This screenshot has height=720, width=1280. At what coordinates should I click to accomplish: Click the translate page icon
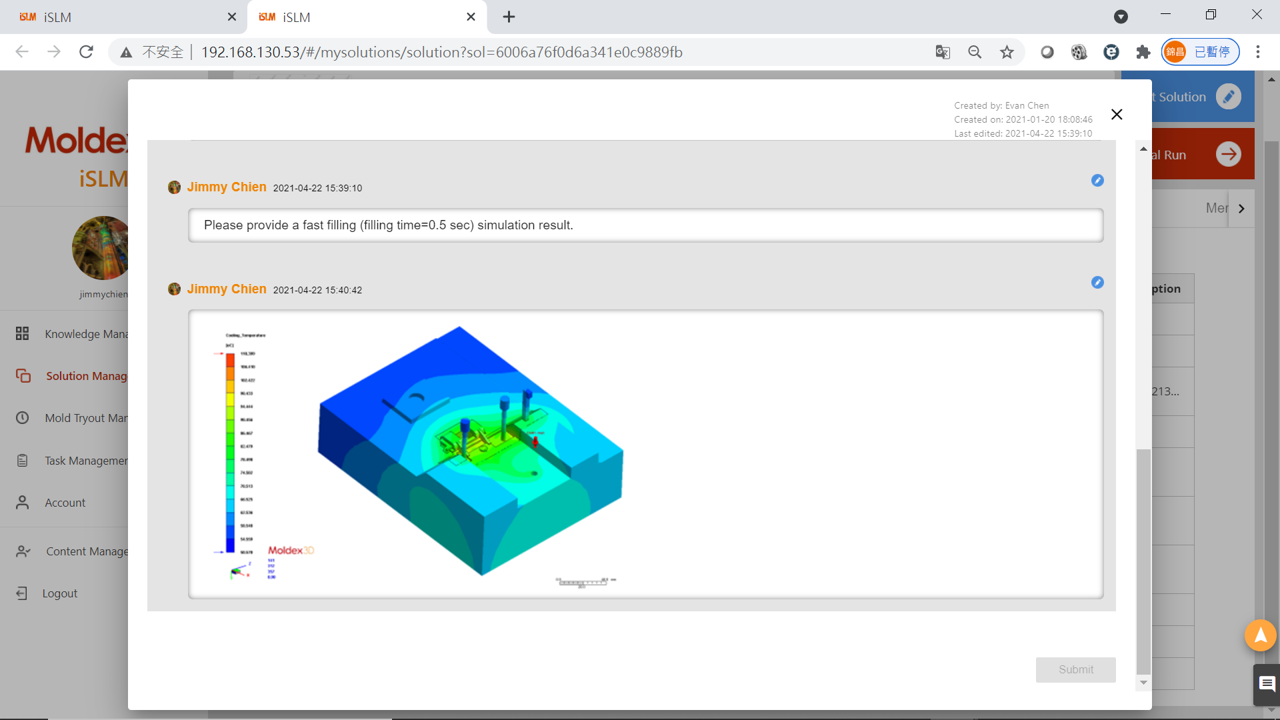pyautogui.click(x=942, y=52)
